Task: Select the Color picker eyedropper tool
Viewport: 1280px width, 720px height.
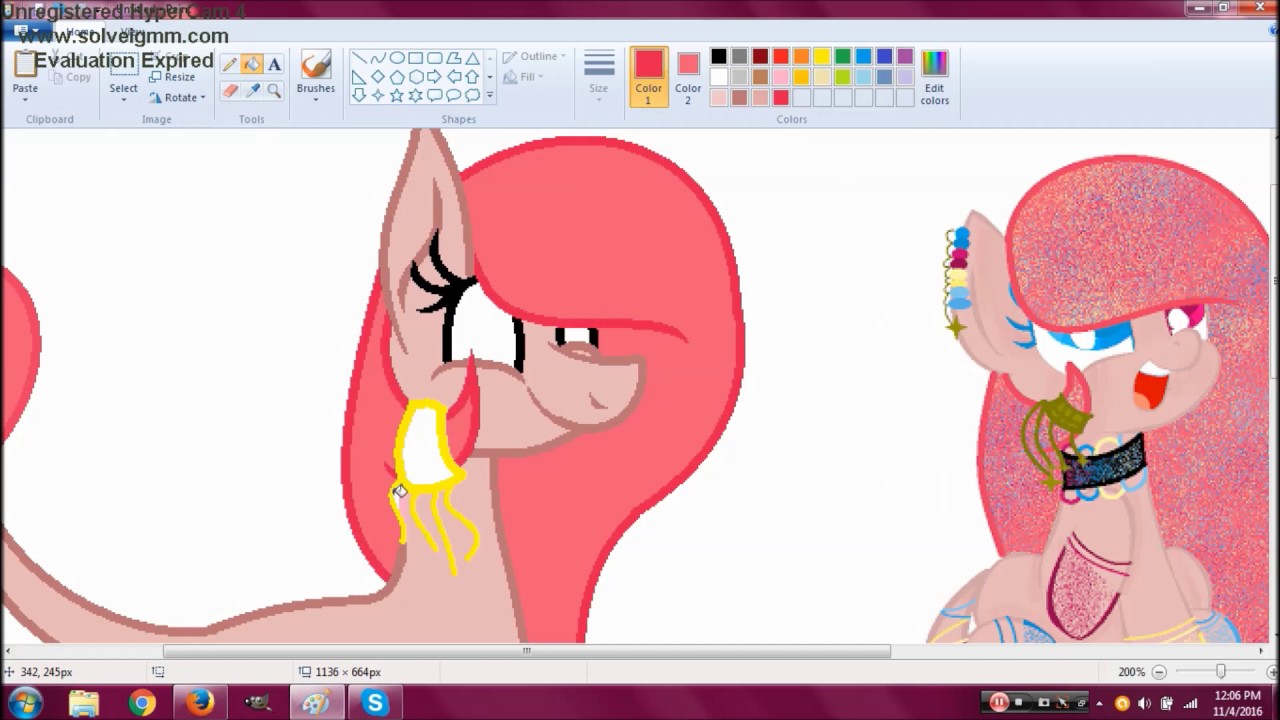Action: (x=252, y=91)
